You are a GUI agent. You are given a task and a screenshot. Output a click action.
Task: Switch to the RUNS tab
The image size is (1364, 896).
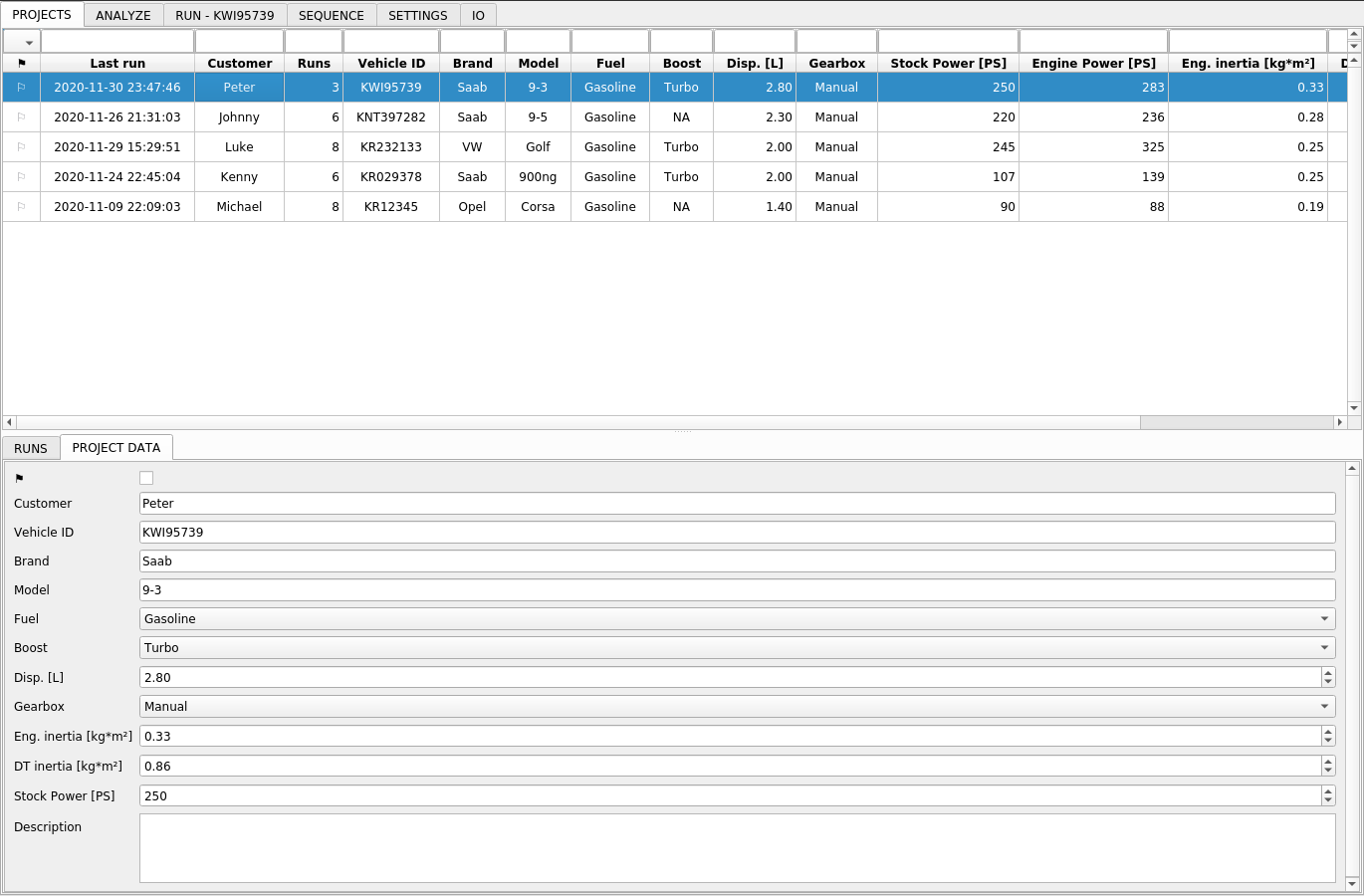[30, 448]
